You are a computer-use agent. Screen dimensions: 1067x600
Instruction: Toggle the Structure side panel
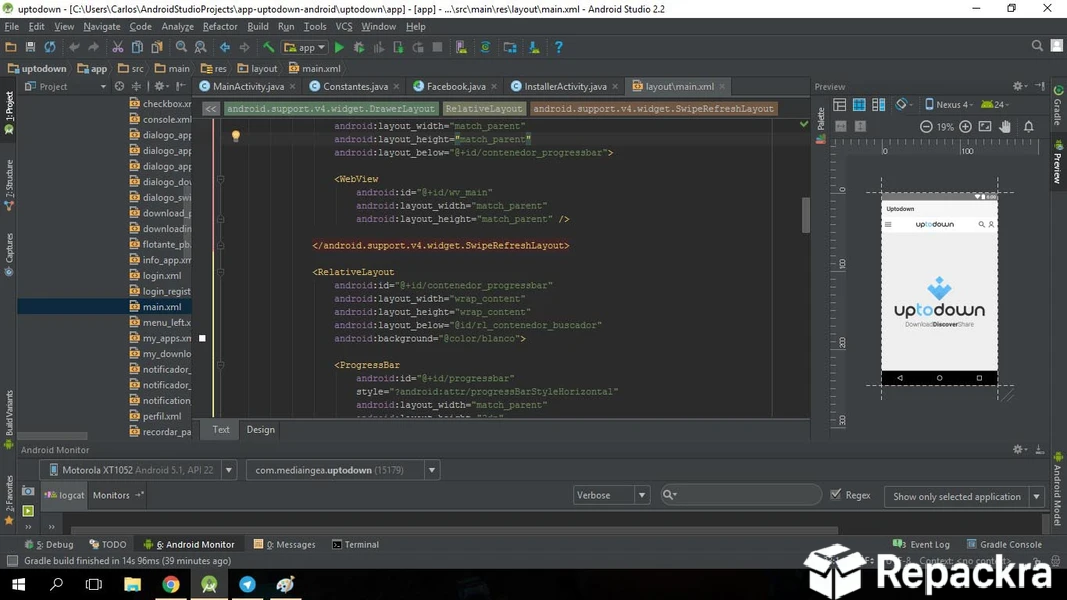tap(9, 184)
